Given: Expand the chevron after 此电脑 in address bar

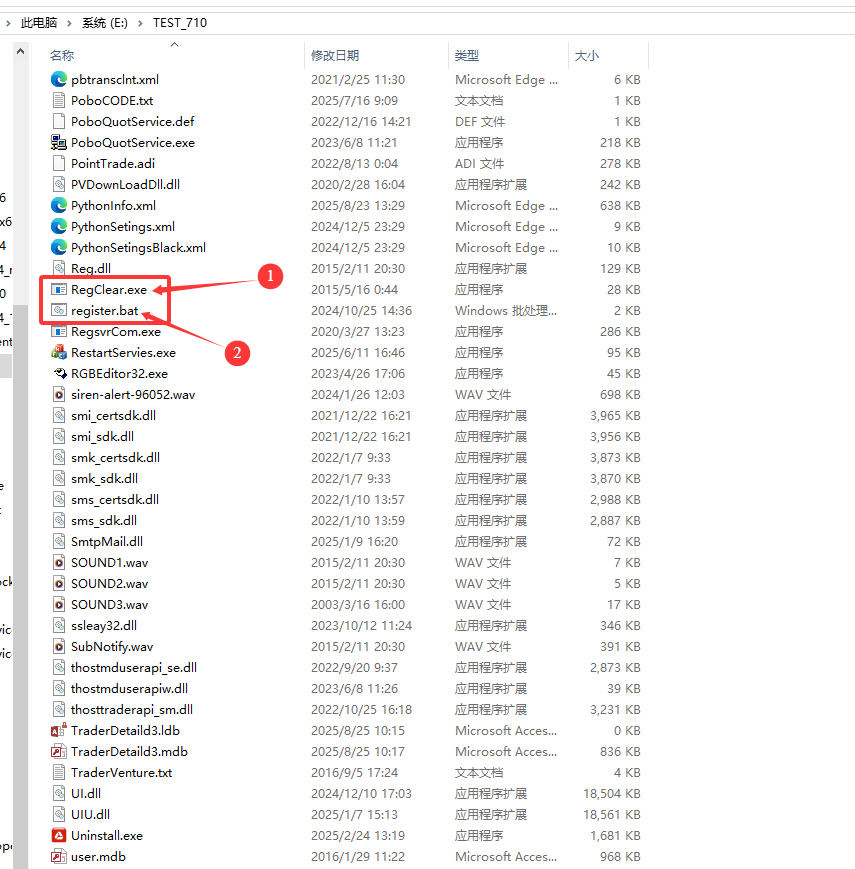Looking at the screenshot, I should [x=69, y=23].
